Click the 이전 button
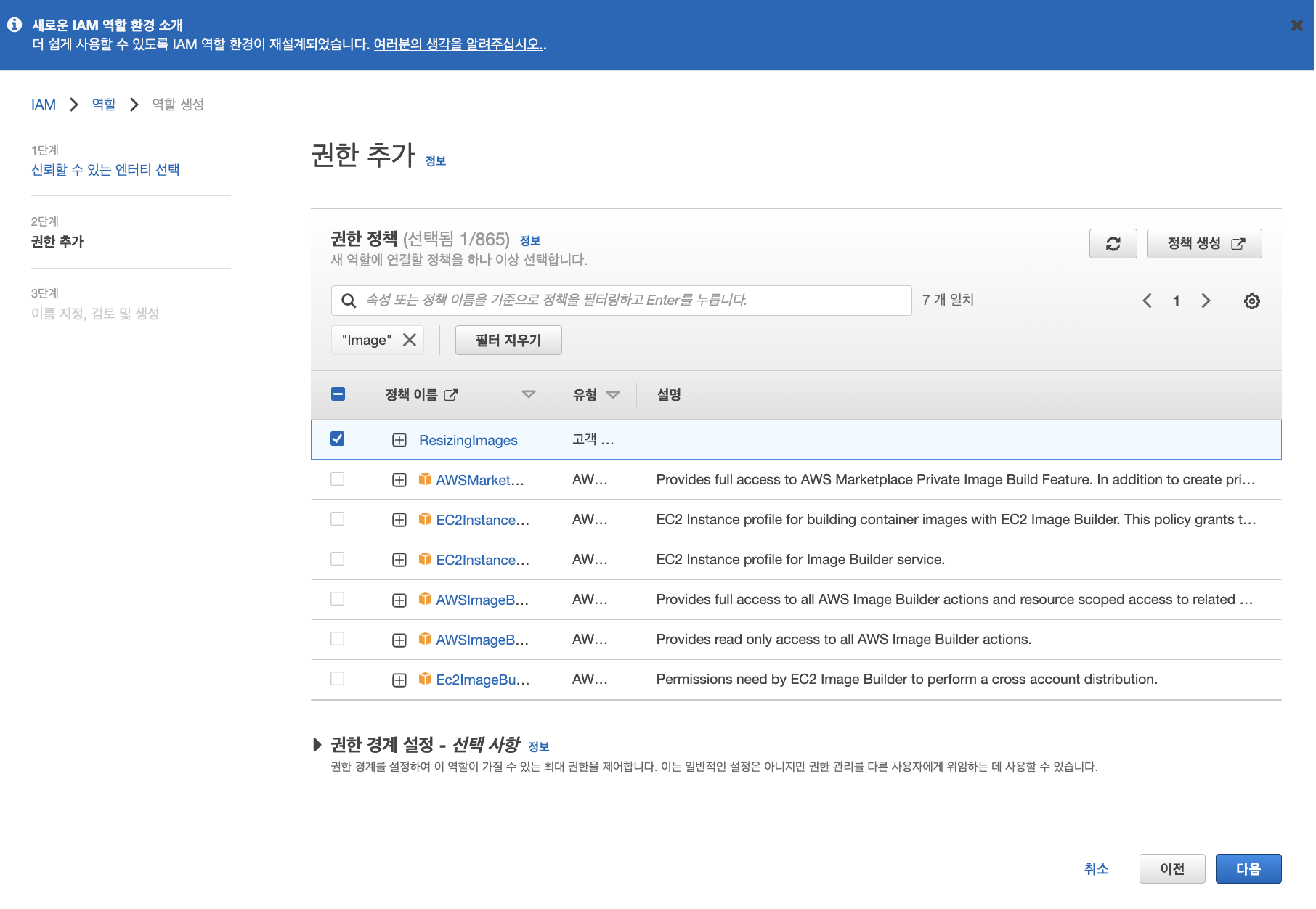 (x=1172, y=869)
